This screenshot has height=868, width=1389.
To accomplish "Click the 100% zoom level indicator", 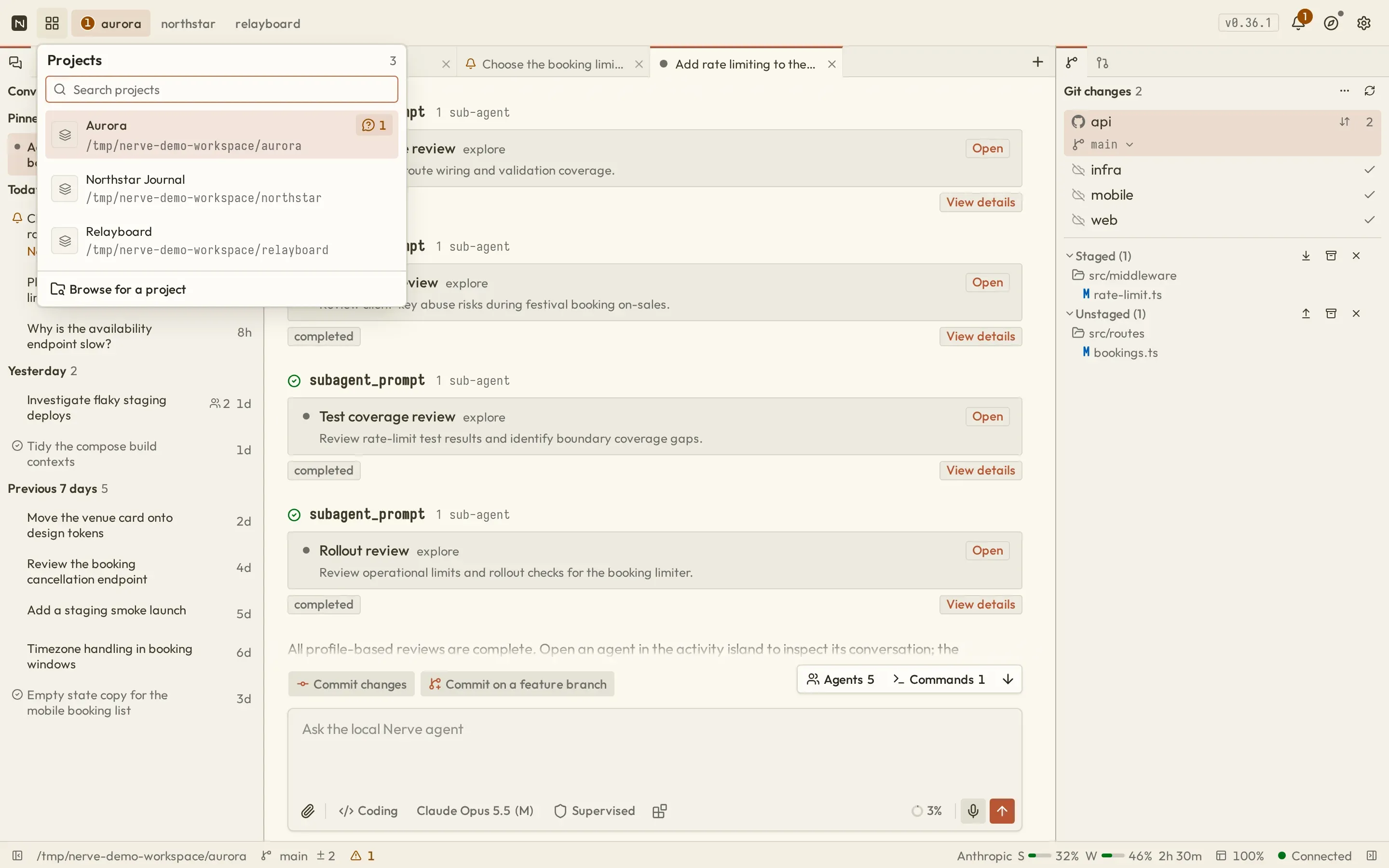I will (x=1240, y=855).
